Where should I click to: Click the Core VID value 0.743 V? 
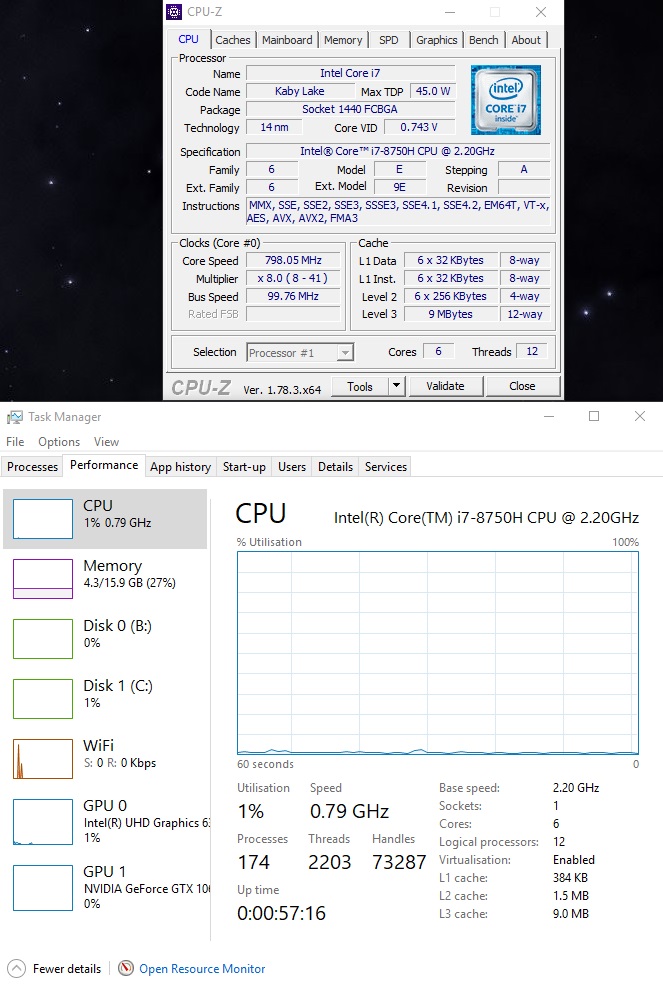coord(419,127)
